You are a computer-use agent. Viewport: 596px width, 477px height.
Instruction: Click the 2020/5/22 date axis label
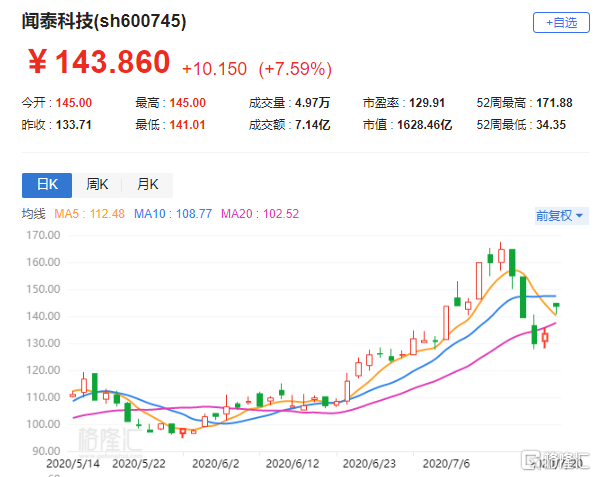139,464
